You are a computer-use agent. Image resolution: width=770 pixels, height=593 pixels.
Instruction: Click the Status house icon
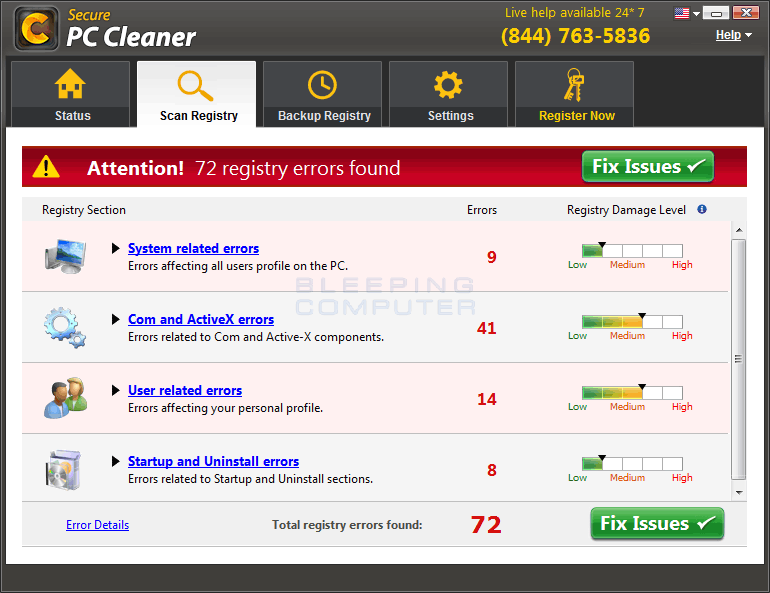point(70,85)
